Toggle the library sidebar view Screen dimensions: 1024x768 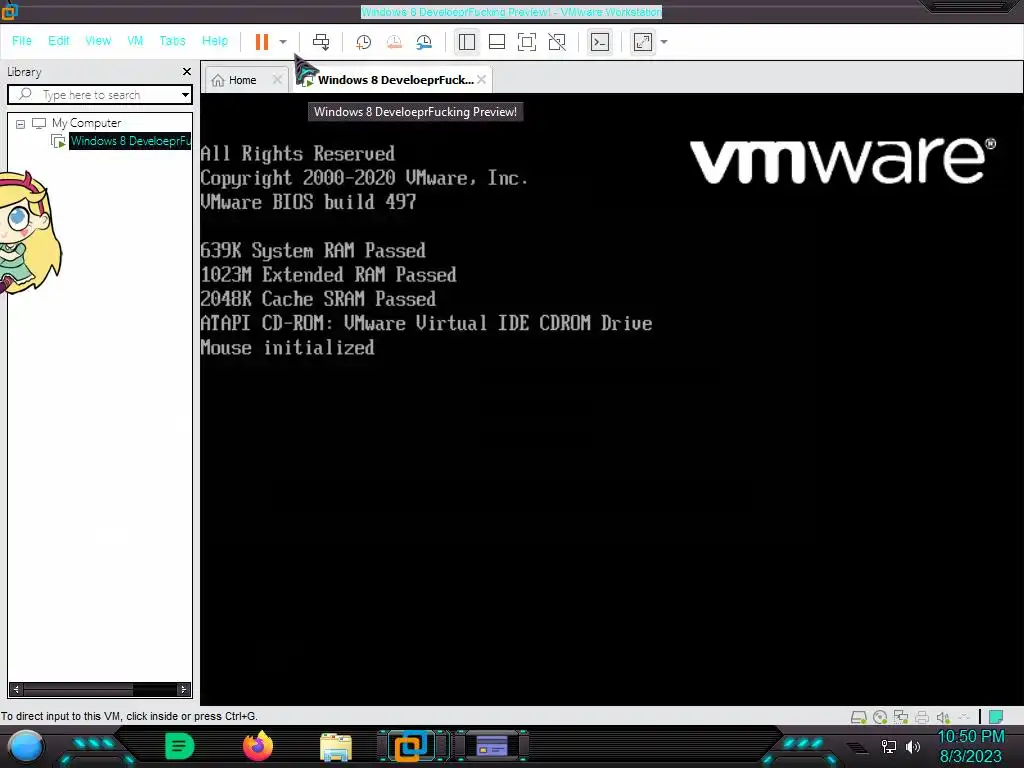point(466,42)
